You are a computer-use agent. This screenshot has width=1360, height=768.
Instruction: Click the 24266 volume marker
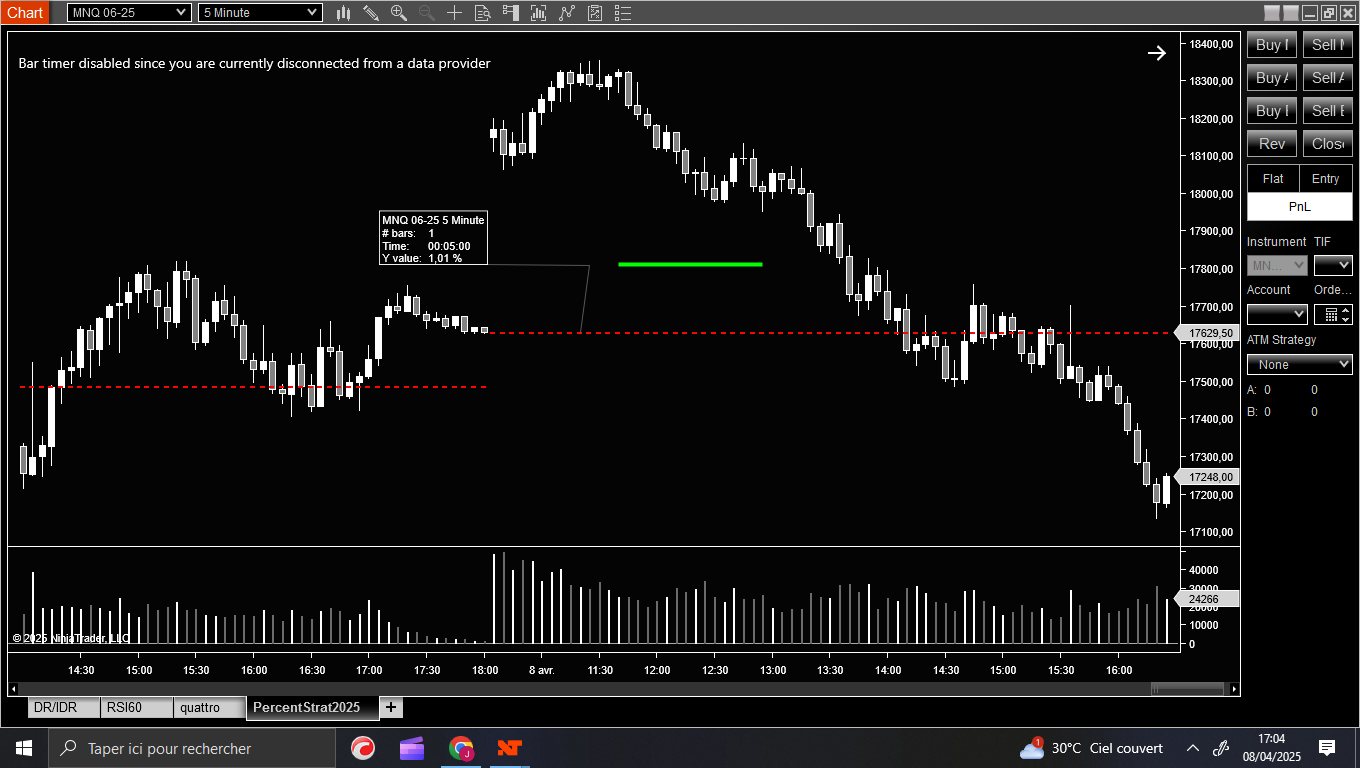point(1209,599)
